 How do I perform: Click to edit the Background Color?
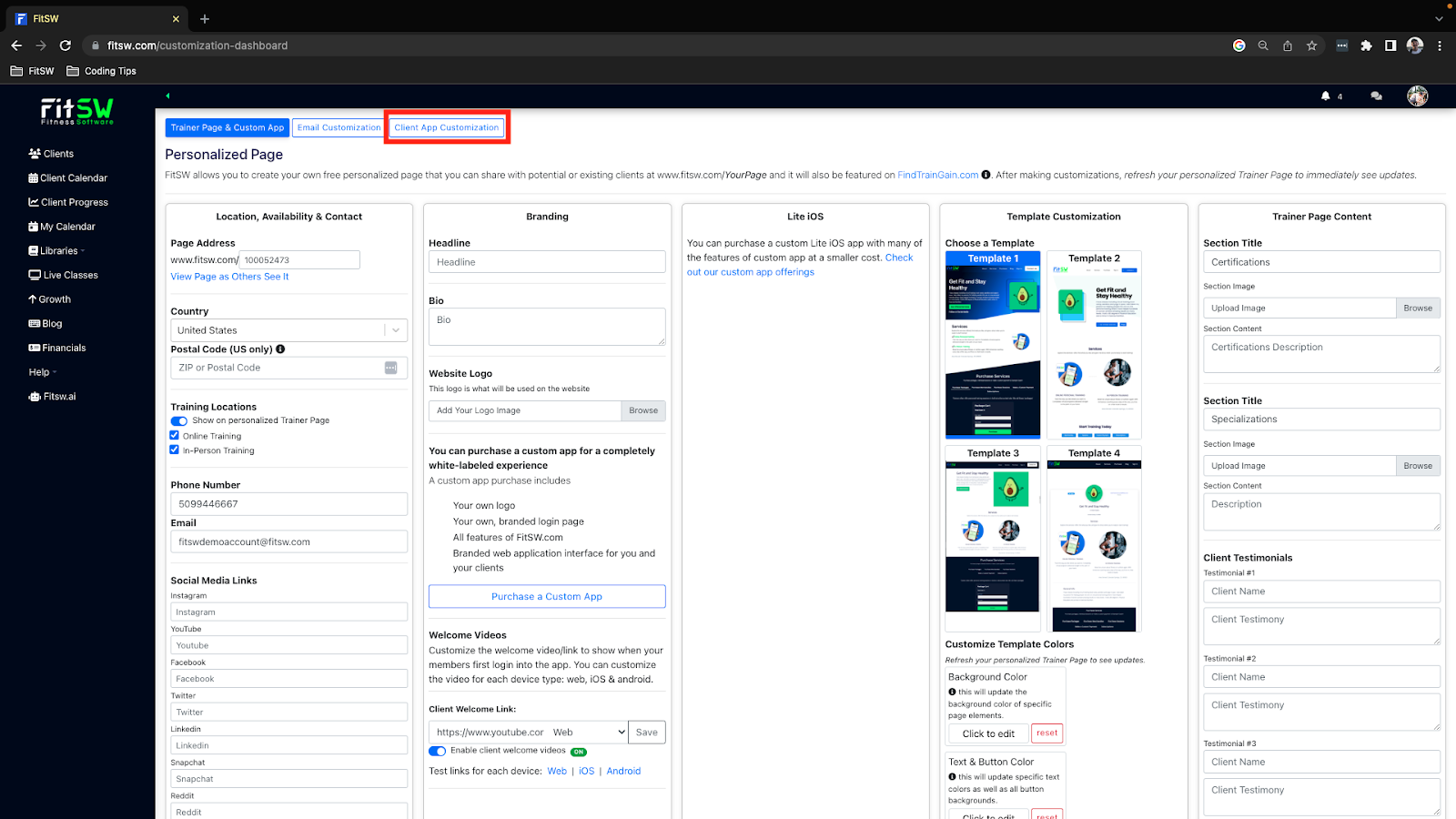point(988,733)
